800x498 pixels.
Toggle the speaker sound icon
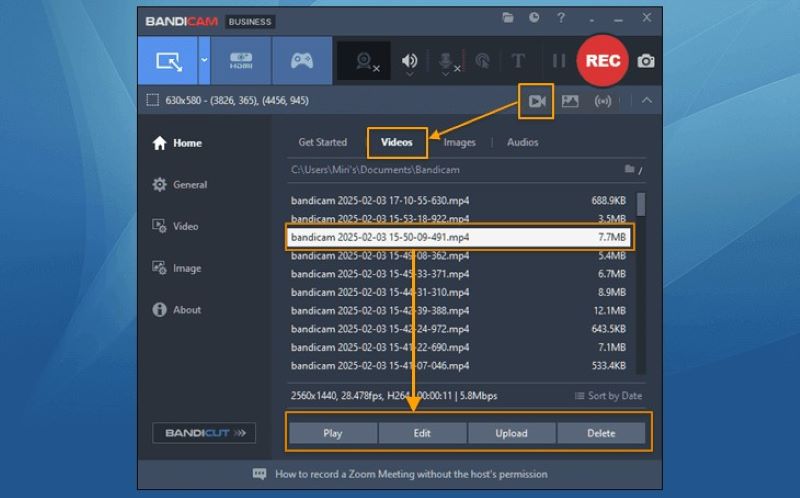(x=409, y=60)
